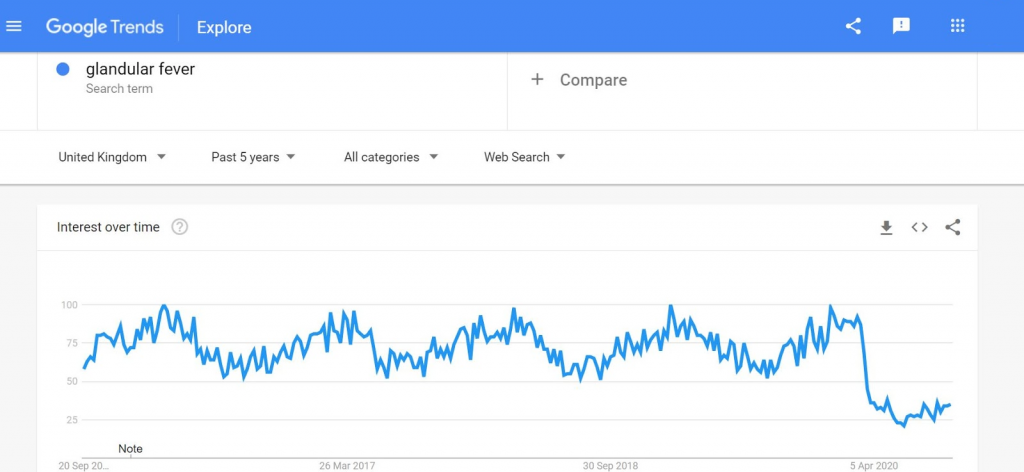Click the embed code icon

919,228
